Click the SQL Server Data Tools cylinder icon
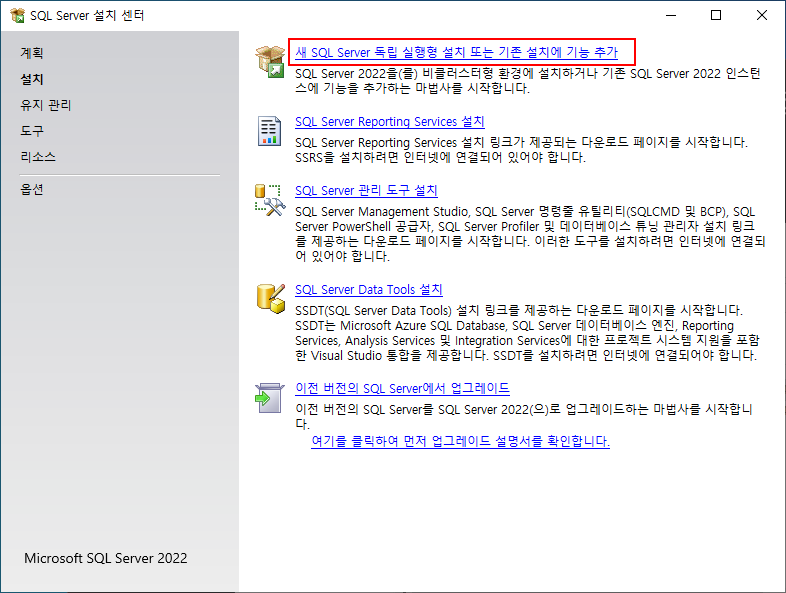Viewport: 786px width, 593px height. click(271, 298)
